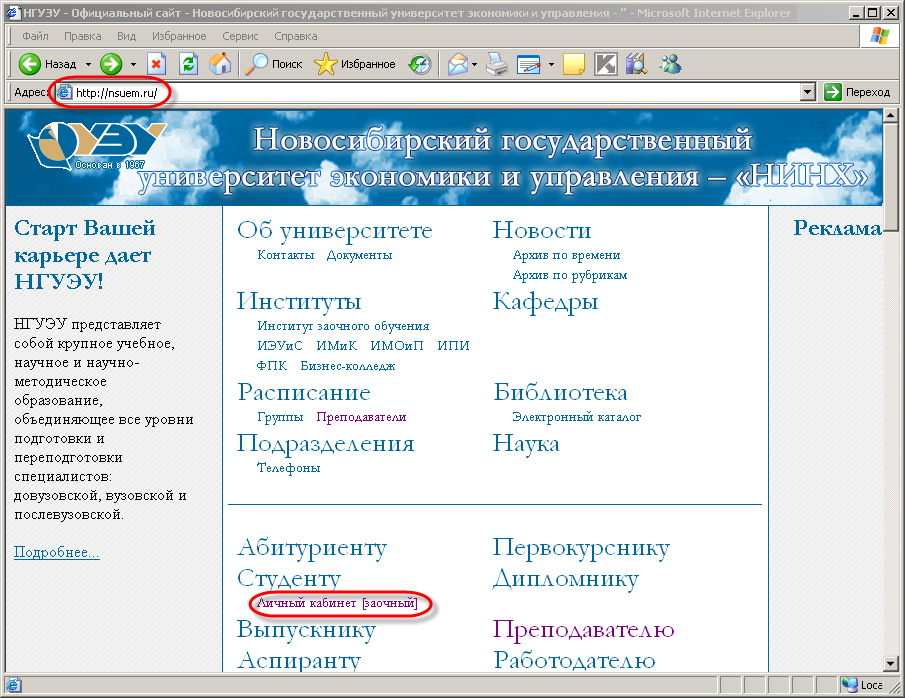Open the Вид menu
The width and height of the screenshot is (905, 698).
tap(126, 36)
